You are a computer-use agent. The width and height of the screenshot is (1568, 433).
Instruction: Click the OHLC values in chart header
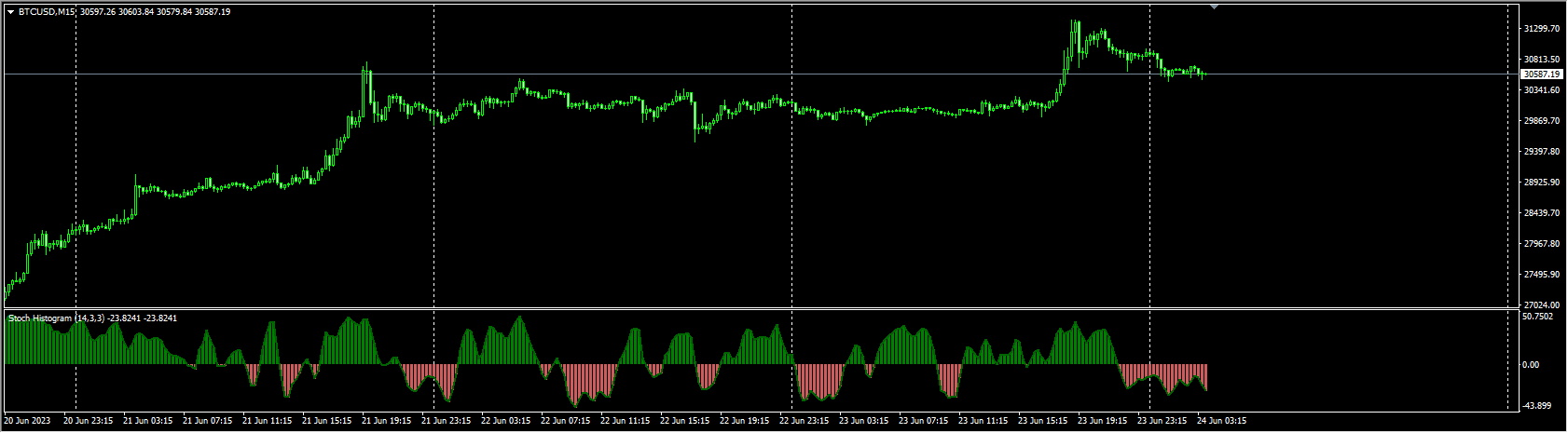[157, 12]
